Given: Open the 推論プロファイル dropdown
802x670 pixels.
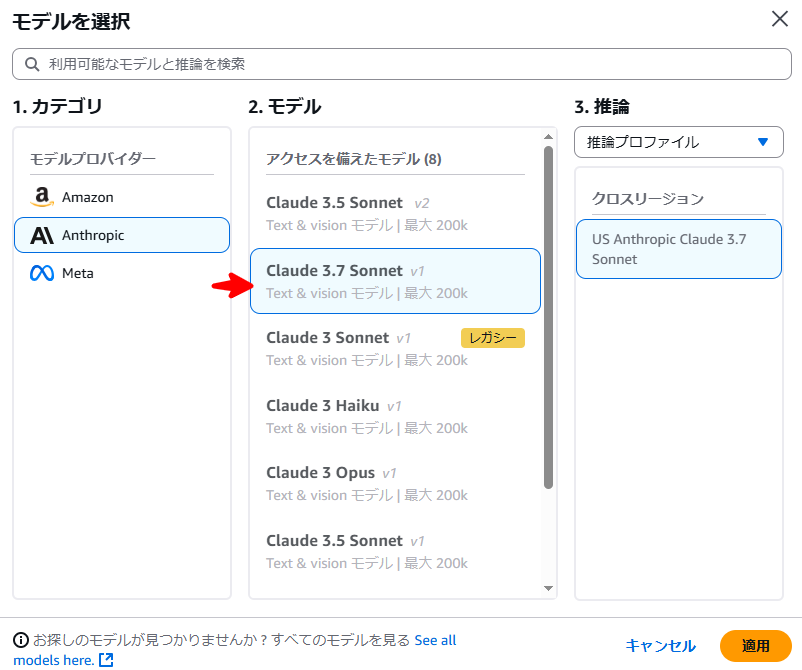Looking at the screenshot, I should [679, 142].
